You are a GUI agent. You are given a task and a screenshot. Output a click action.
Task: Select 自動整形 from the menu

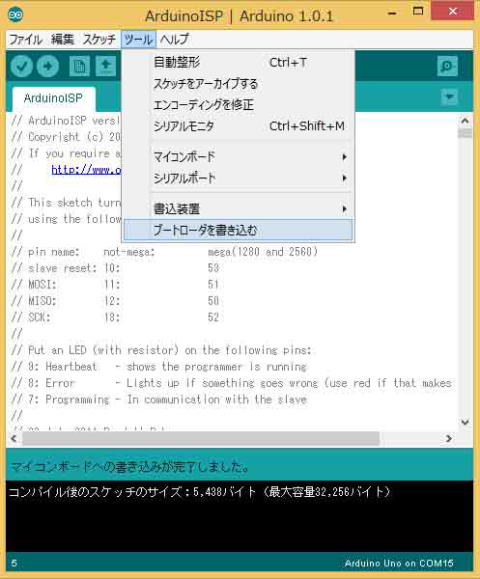238,62
